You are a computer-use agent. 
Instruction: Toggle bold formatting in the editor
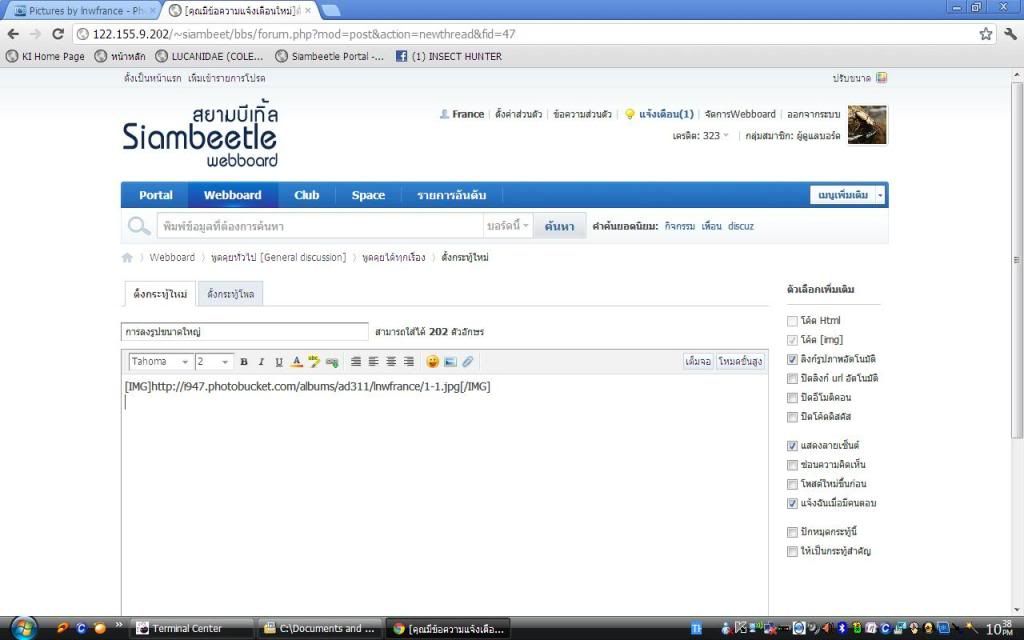coord(244,362)
